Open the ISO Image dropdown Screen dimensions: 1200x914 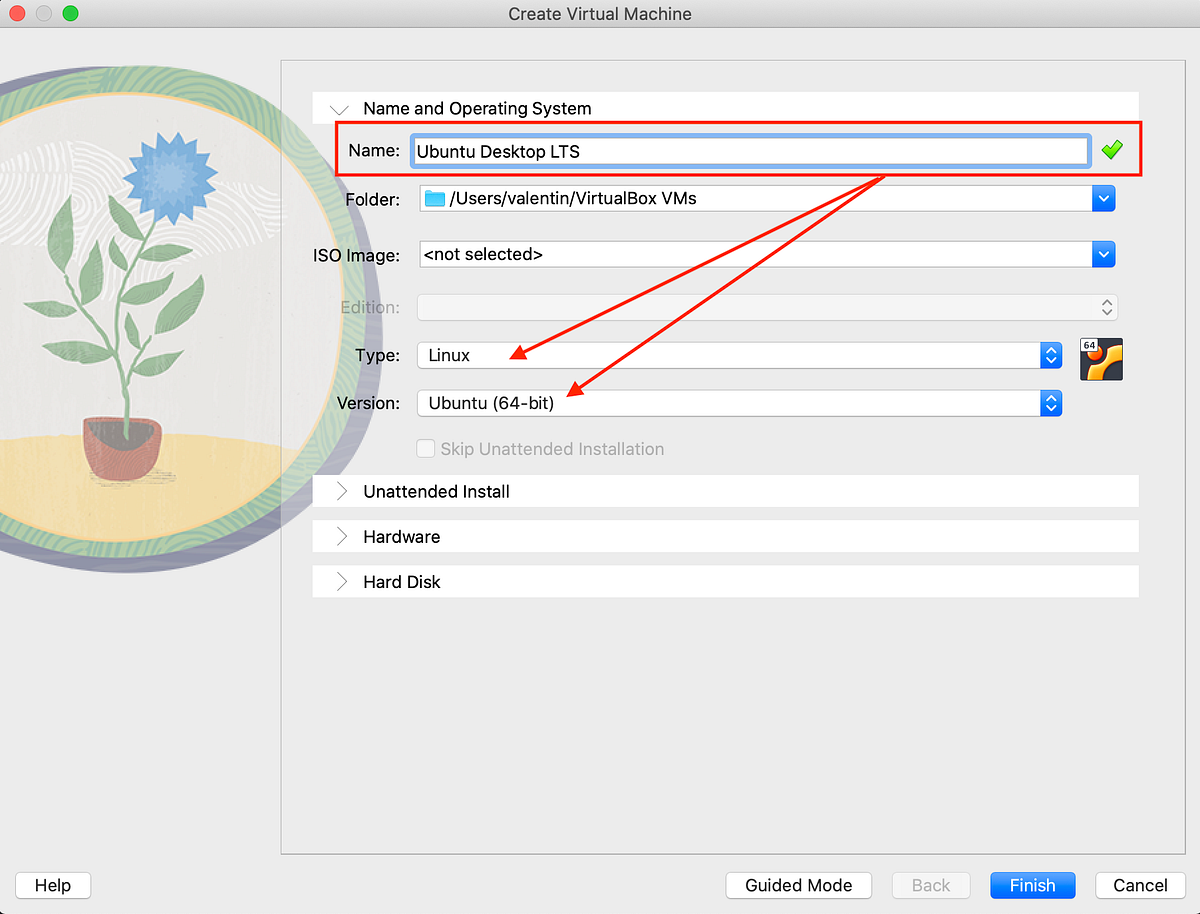[x=1103, y=254]
